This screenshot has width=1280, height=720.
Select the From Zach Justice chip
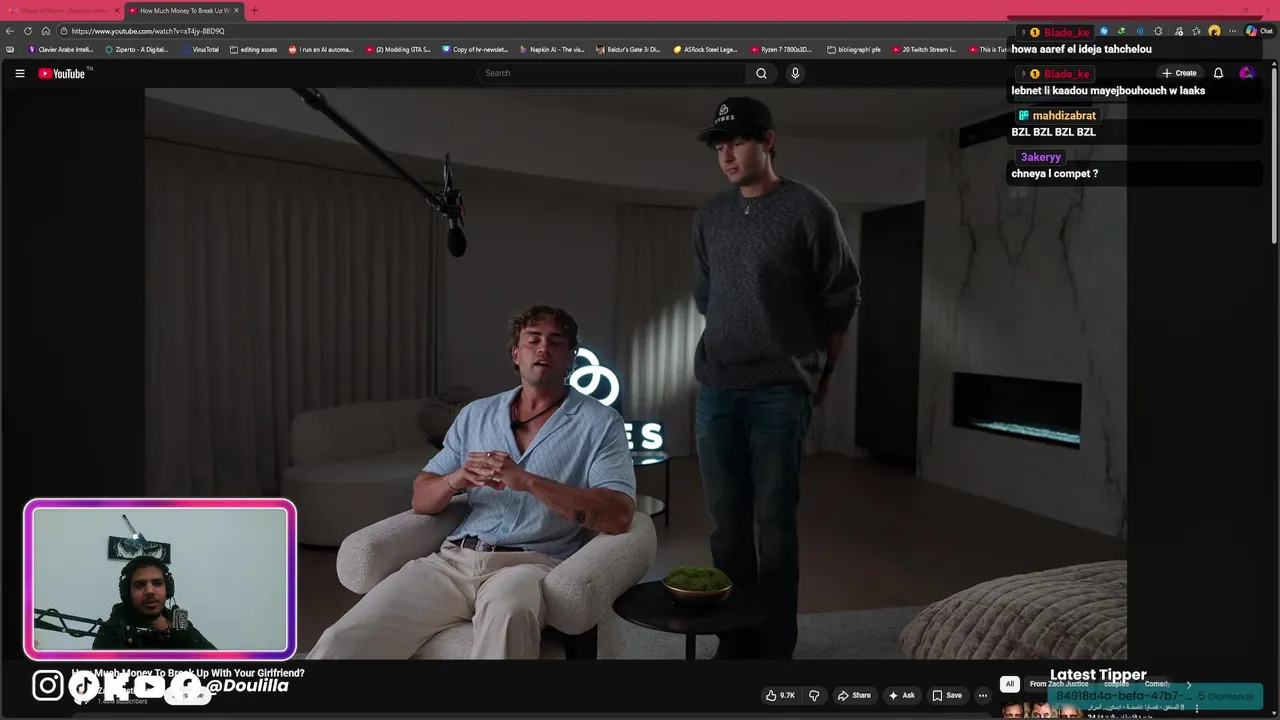click(1059, 684)
